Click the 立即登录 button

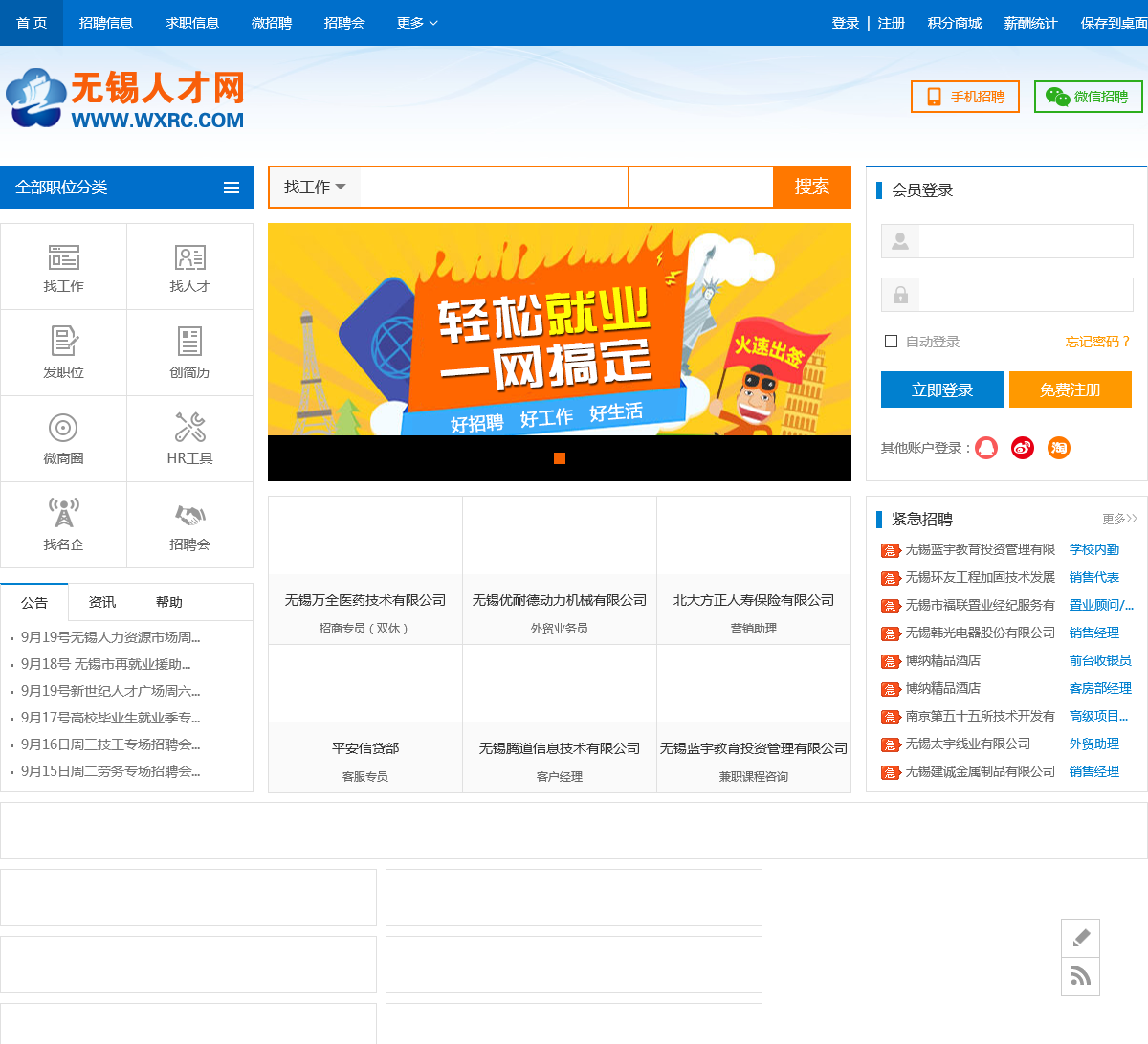click(x=942, y=389)
